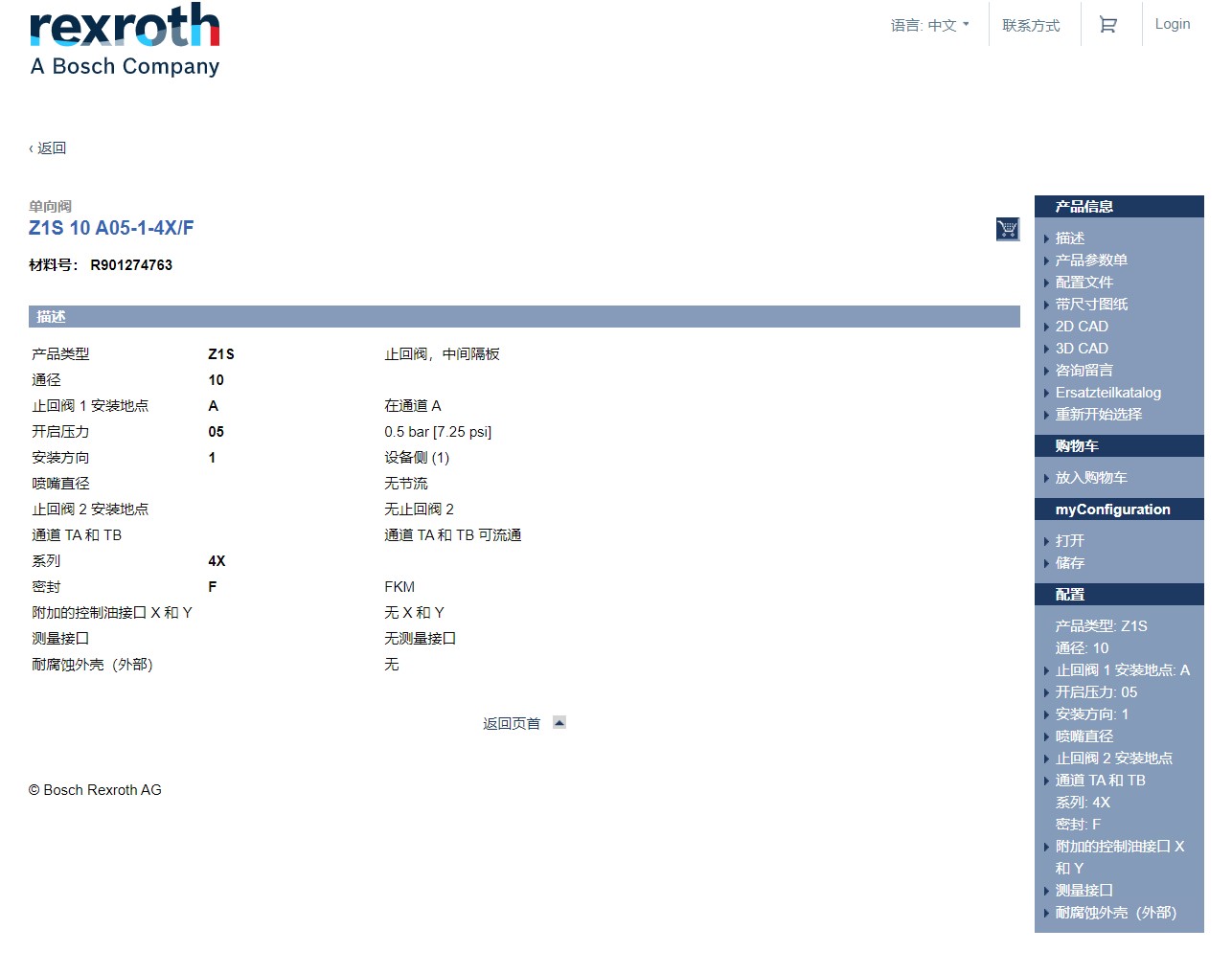Open the 带尺寸图纸 section
Screen dimensions: 1232x974
coord(1091,304)
